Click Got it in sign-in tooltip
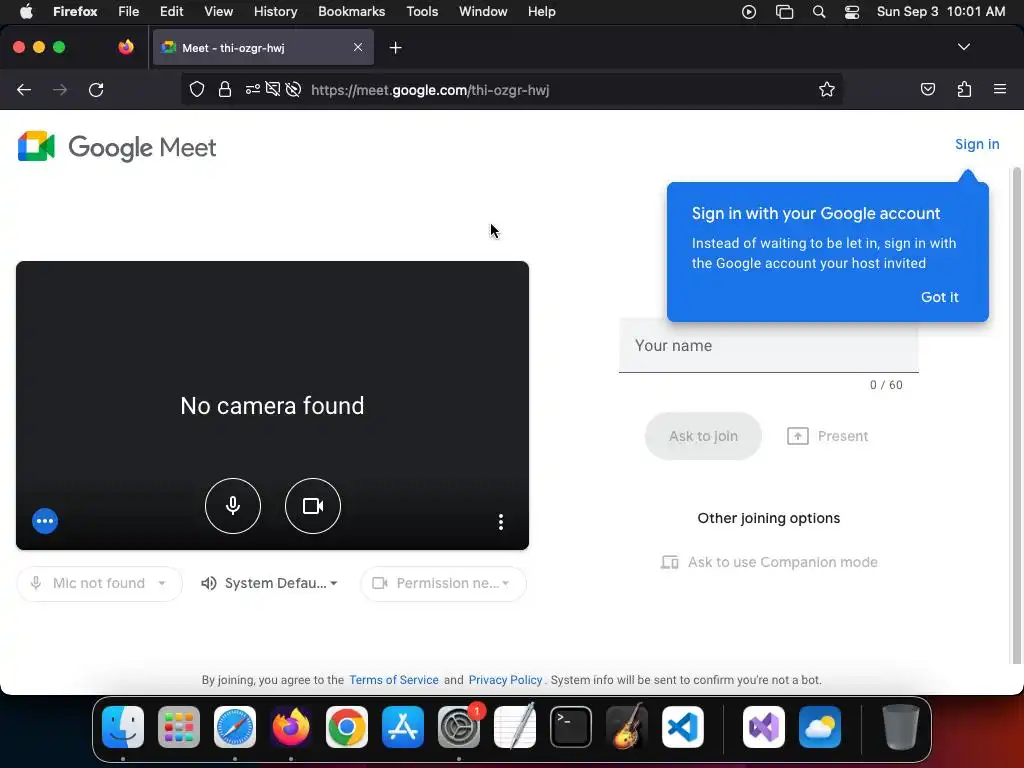Image resolution: width=1024 pixels, height=768 pixels. (939, 297)
